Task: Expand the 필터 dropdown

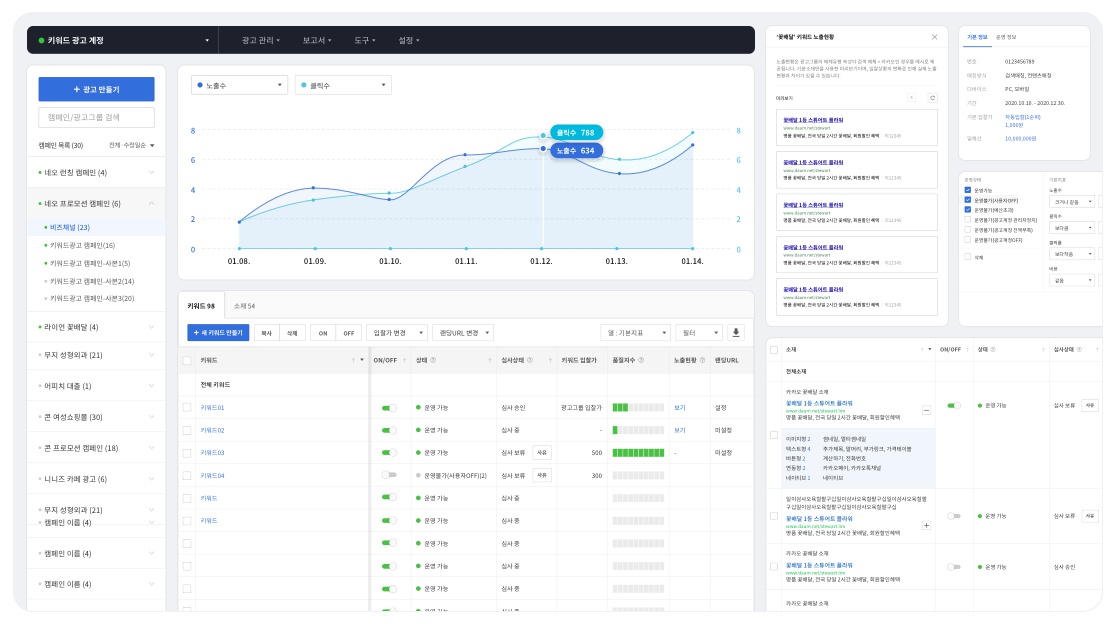Action: (x=699, y=333)
